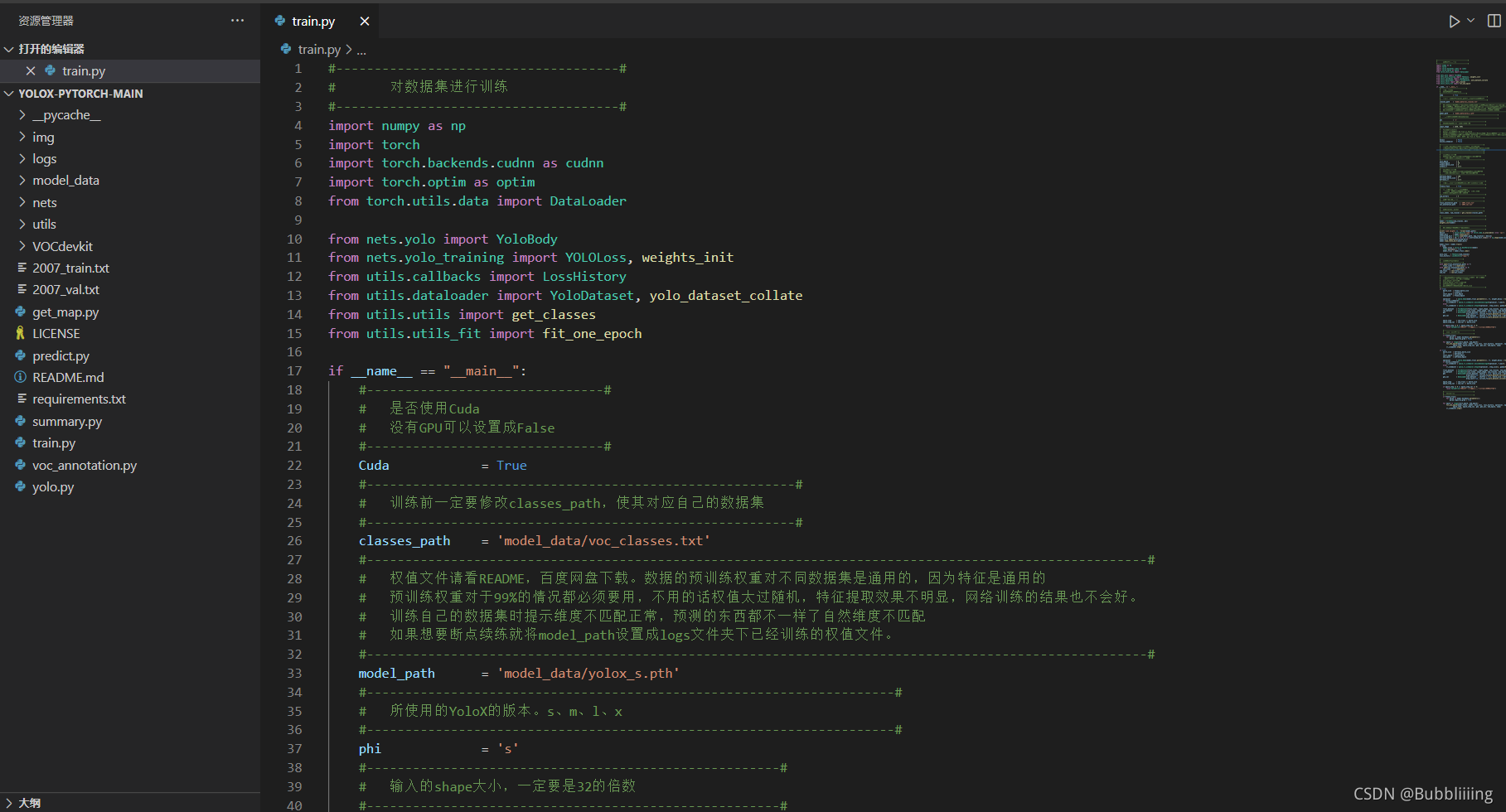Viewport: 1506px width, 812px height.
Task: Click Python icon in Open Editors train.py row
Action: tap(51, 71)
